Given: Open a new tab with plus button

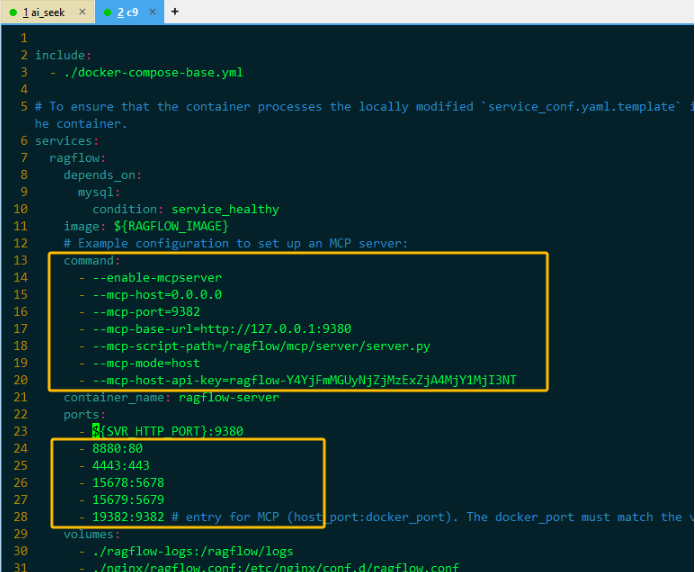Looking at the screenshot, I should coord(175,12).
